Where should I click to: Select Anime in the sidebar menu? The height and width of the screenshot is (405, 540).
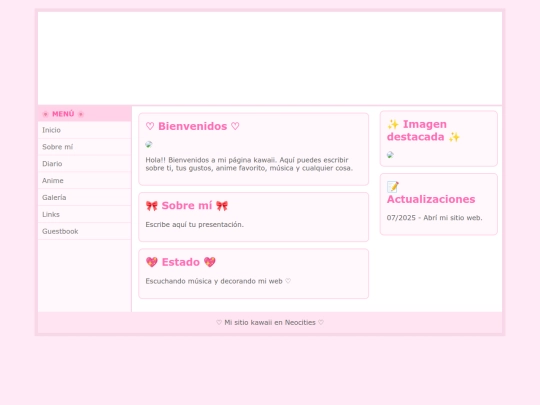coord(84,181)
